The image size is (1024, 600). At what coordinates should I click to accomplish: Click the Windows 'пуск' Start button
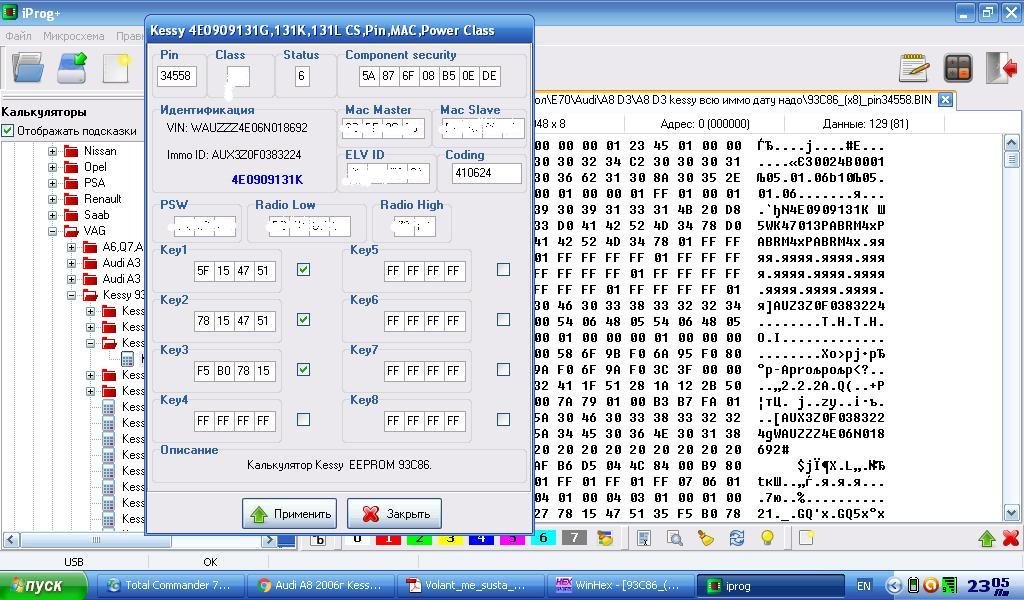43,586
